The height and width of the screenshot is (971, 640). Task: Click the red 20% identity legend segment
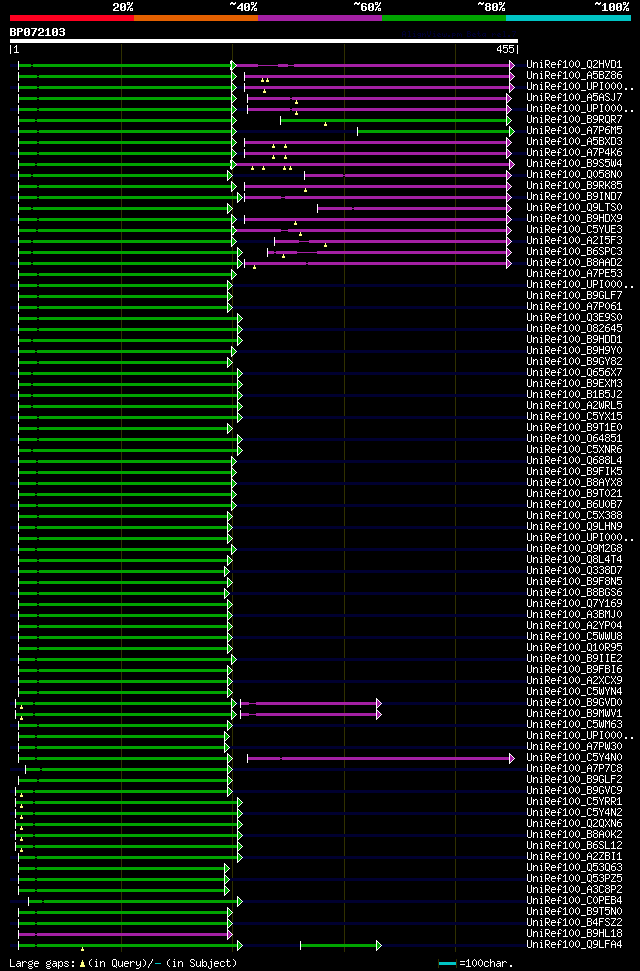pos(72,18)
